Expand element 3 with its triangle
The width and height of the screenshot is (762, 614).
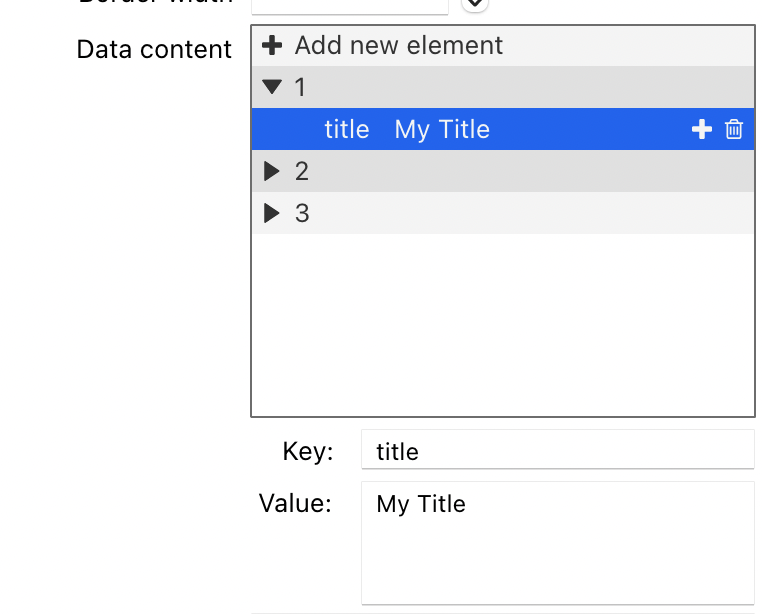click(x=271, y=213)
